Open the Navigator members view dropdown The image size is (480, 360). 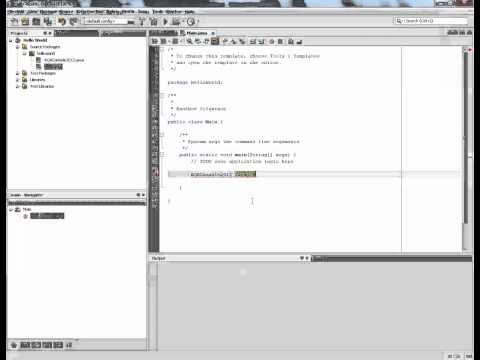pos(77,203)
